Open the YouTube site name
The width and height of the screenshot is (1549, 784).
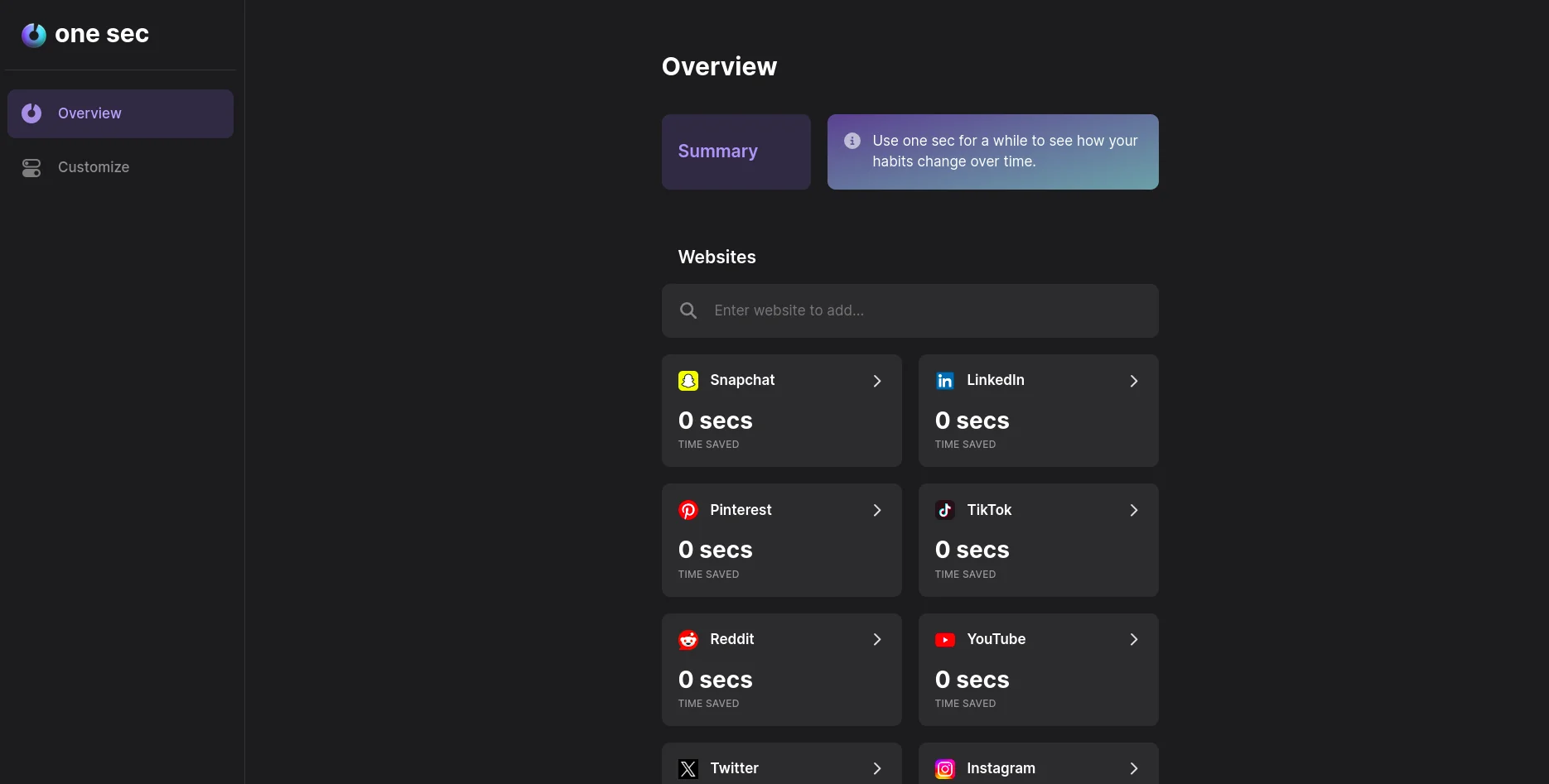click(x=996, y=639)
